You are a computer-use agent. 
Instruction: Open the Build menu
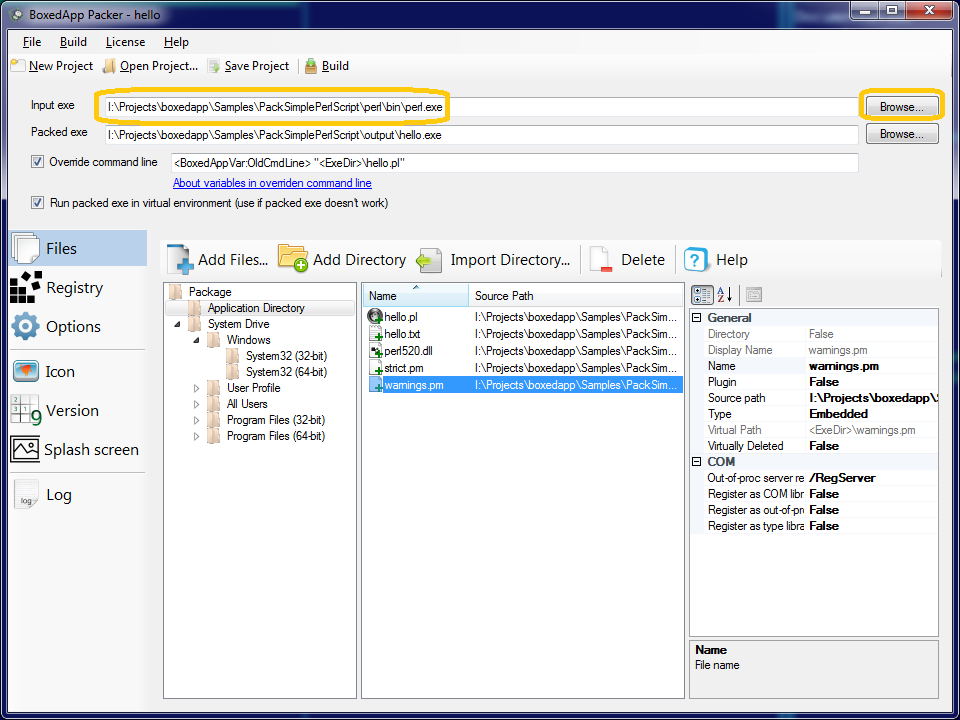(x=73, y=42)
